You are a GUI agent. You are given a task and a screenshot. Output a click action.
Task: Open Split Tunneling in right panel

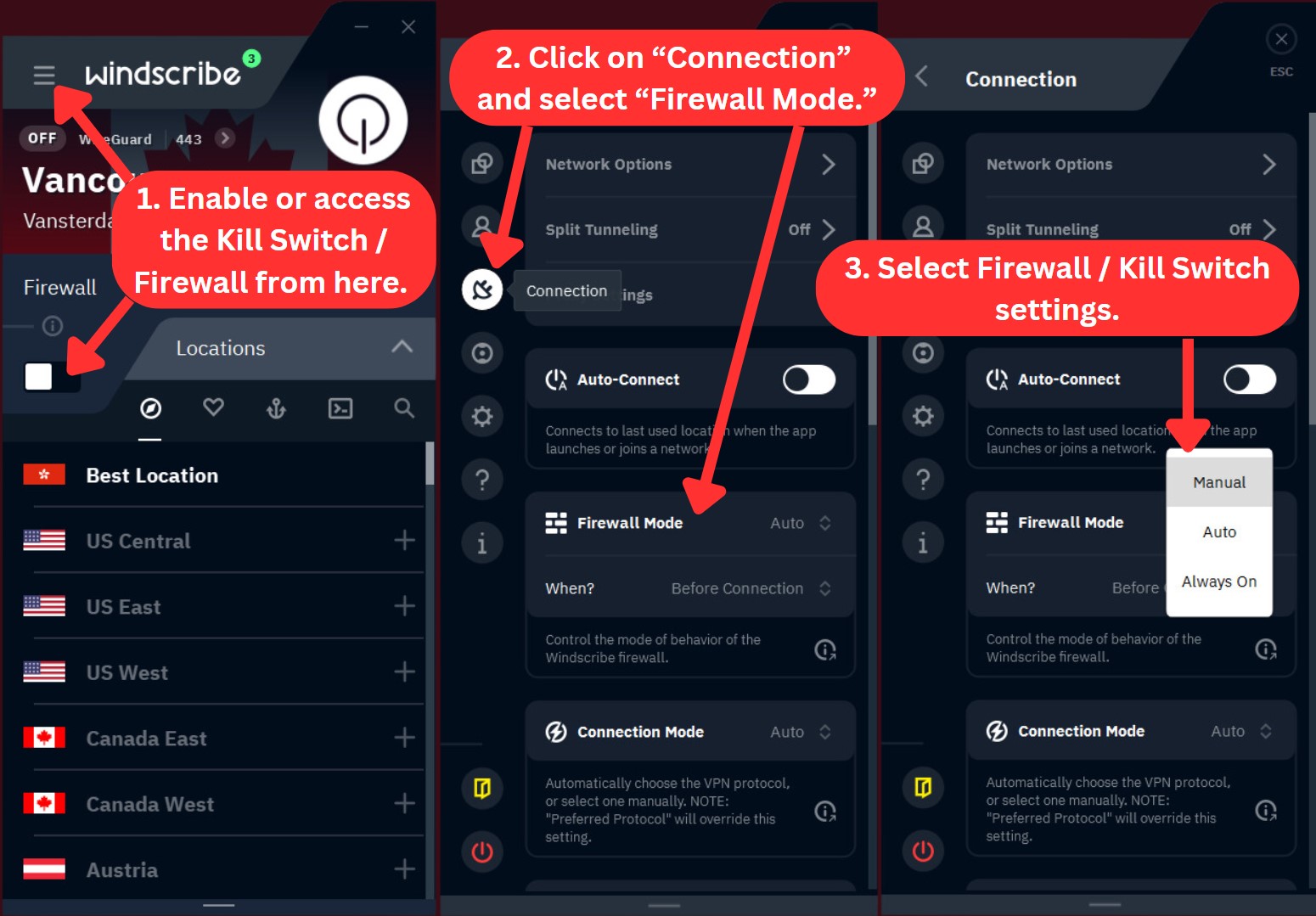click(x=1132, y=229)
